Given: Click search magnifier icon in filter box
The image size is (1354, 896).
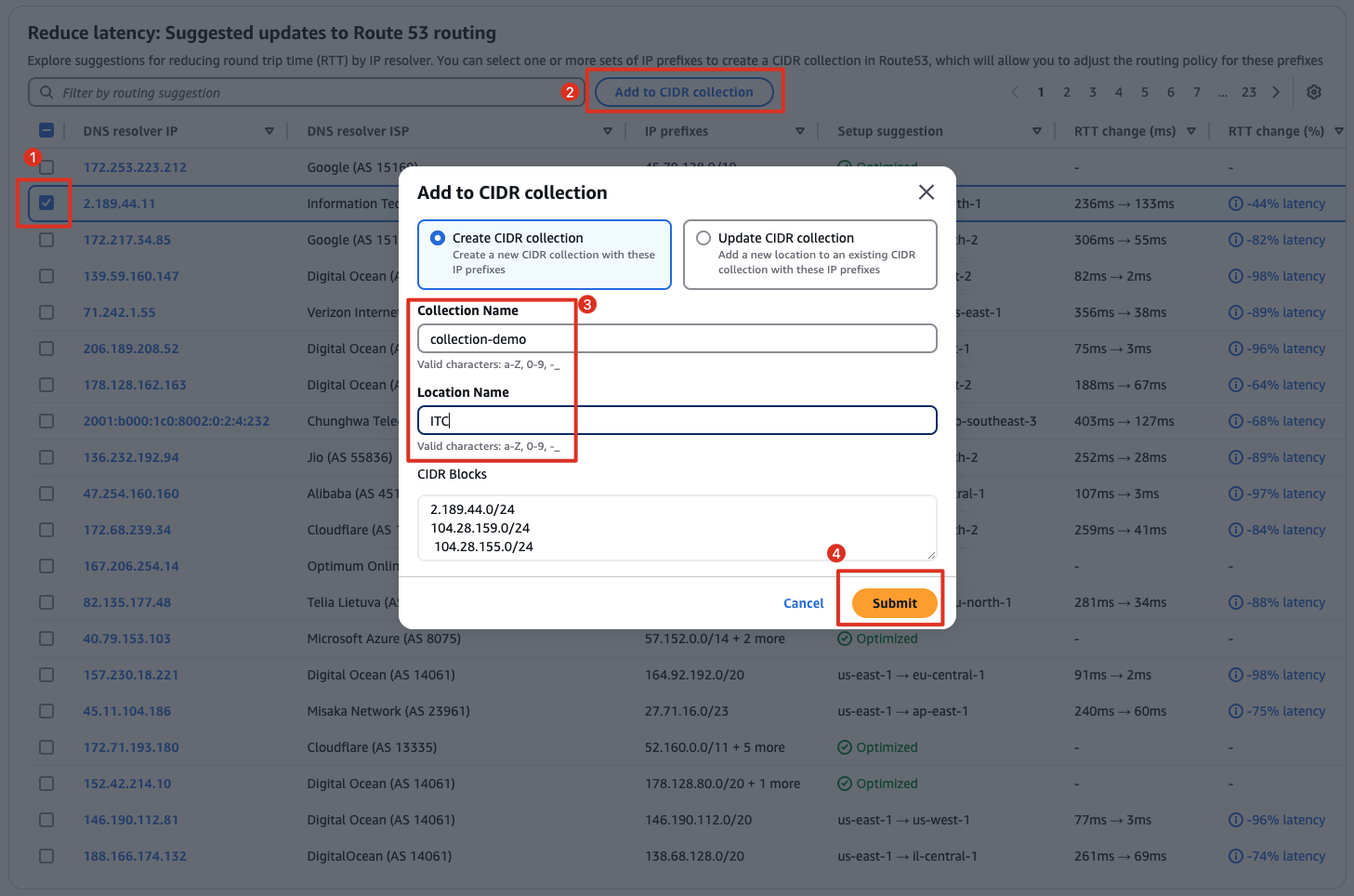Looking at the screenshot, I should coord(46,92).
